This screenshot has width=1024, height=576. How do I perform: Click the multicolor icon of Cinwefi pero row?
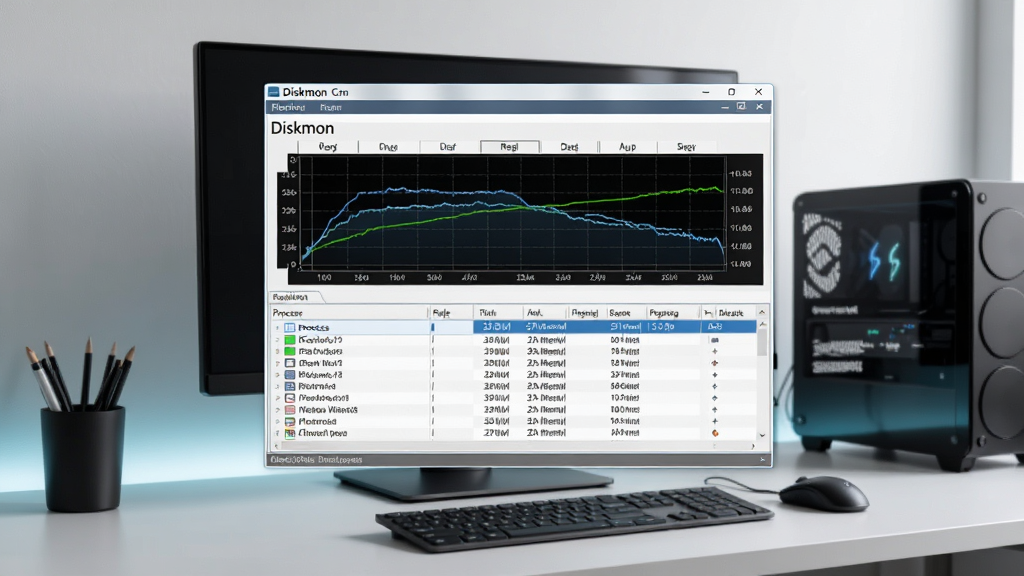[290, 433]
